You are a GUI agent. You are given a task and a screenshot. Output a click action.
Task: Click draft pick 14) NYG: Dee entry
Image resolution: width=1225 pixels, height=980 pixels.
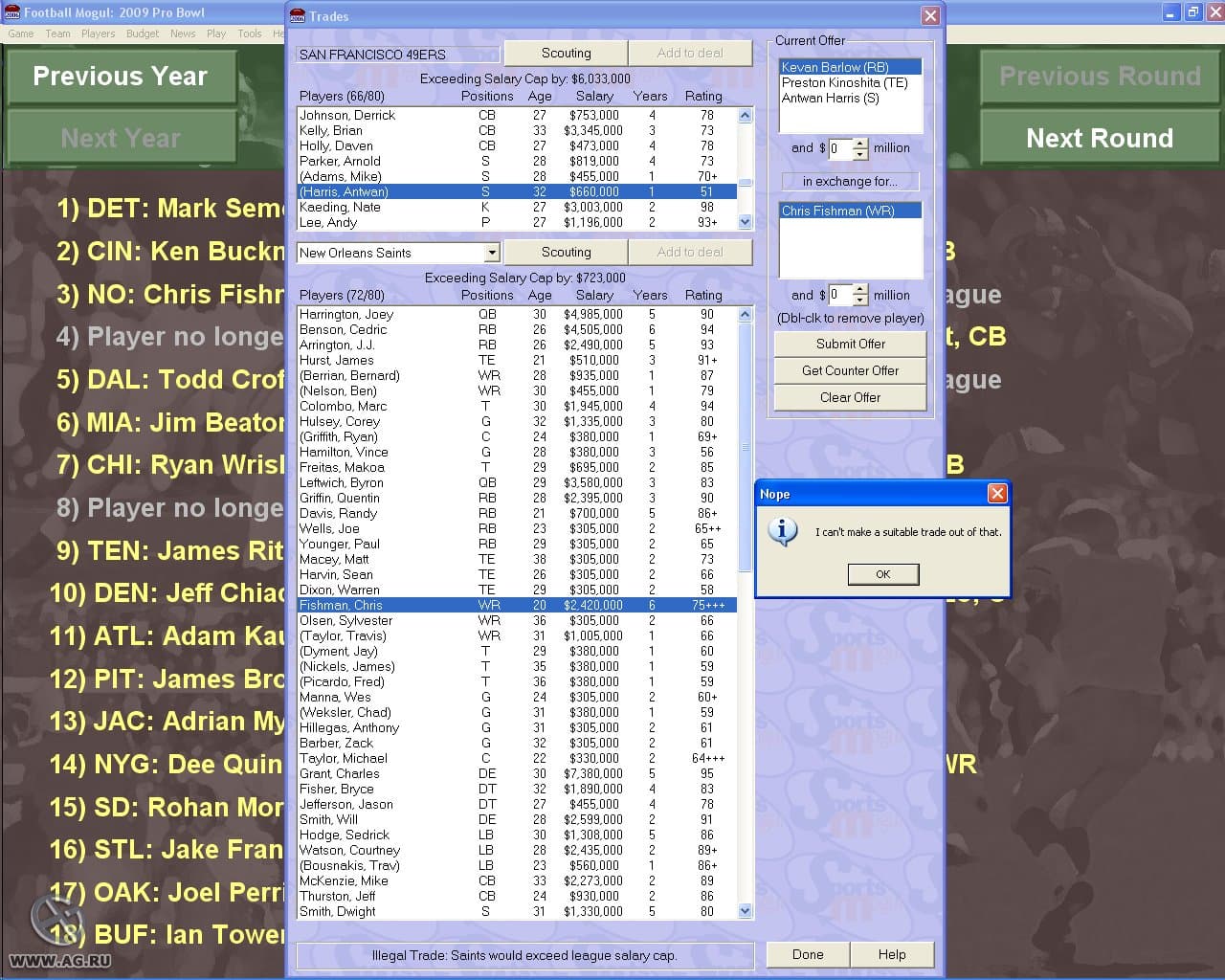click(x=167, y=765)
